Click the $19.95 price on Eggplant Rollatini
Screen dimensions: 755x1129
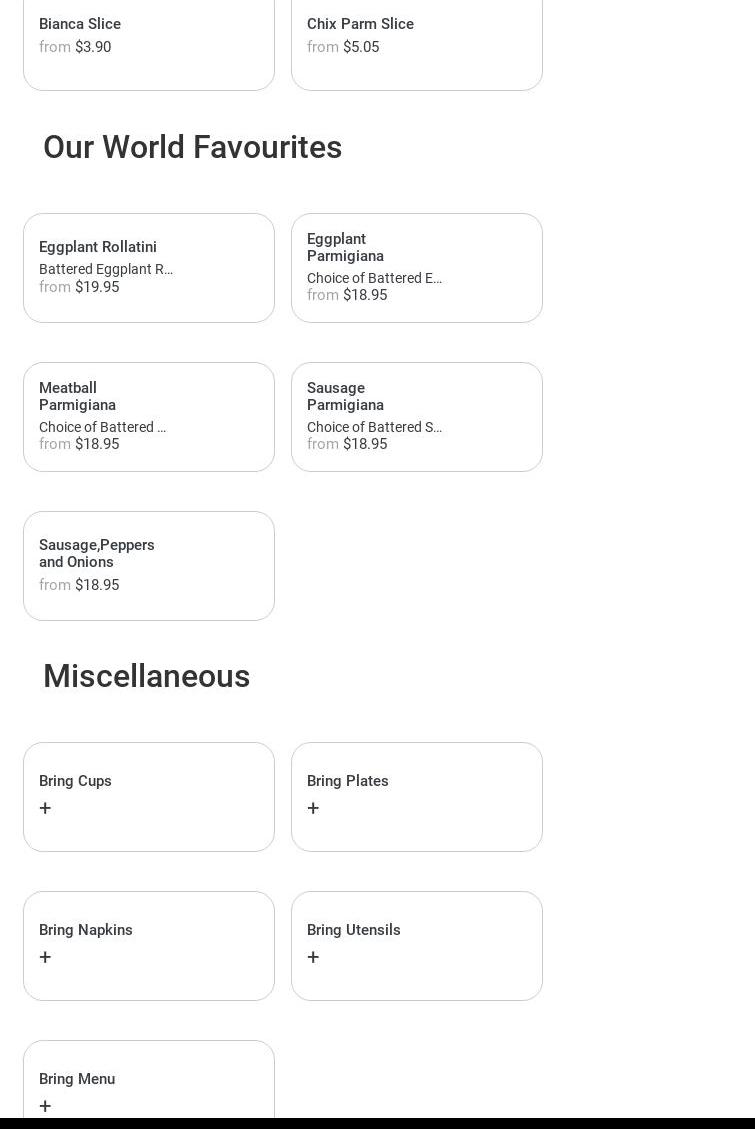click(x=97, y=287)
